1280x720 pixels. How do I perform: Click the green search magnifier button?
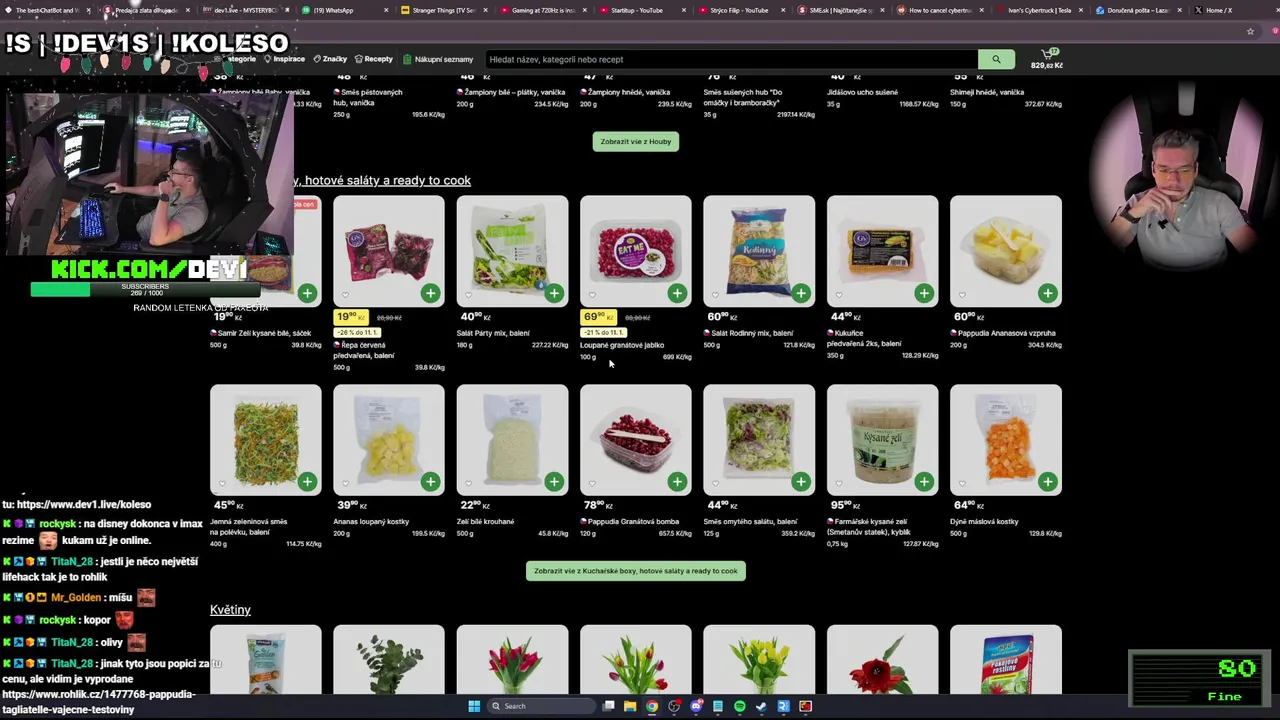pos(996,59)
